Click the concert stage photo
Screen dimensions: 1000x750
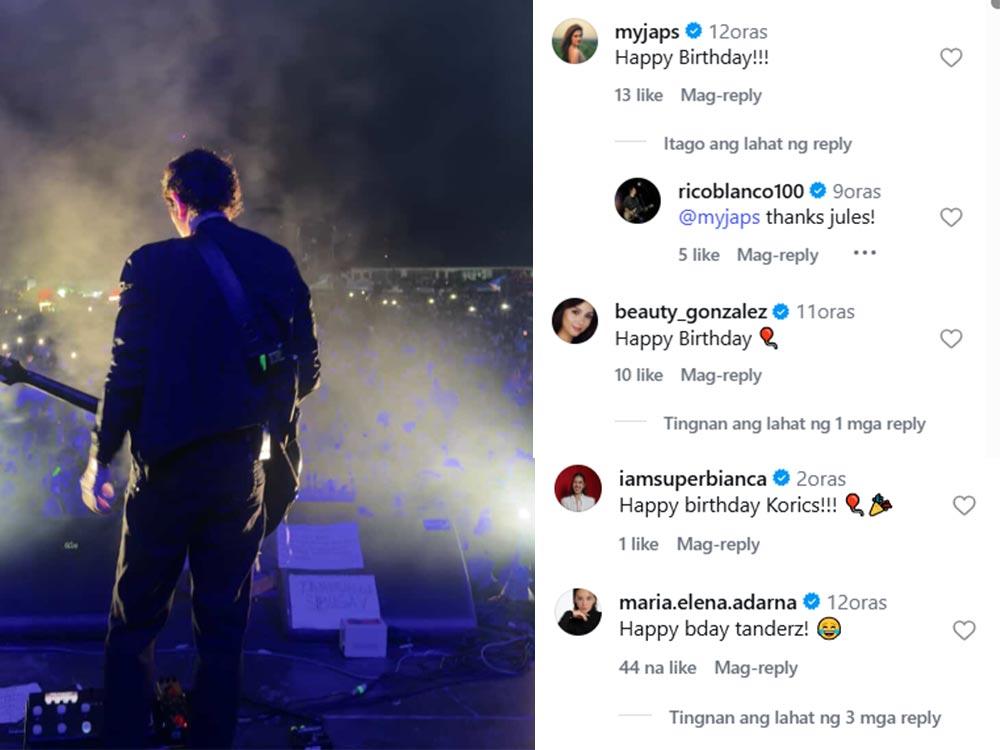[x=266, y=375]
